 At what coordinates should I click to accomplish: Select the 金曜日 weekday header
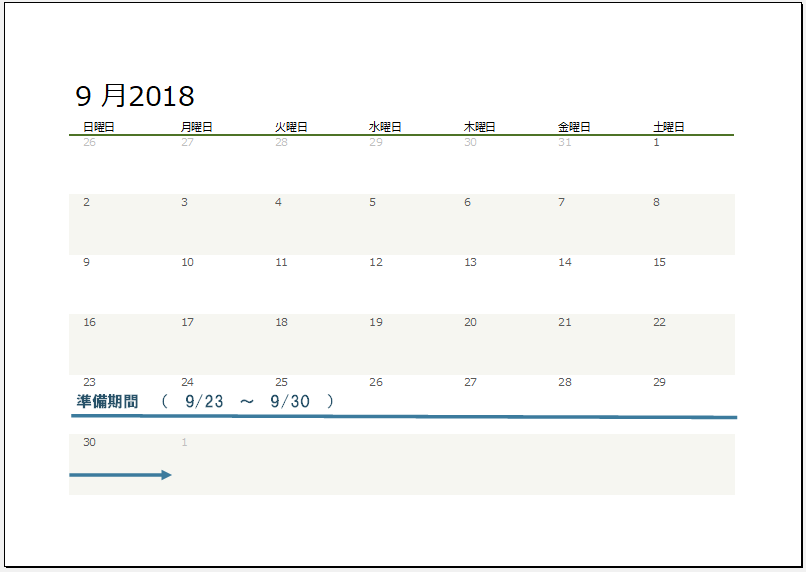point(574,127)
